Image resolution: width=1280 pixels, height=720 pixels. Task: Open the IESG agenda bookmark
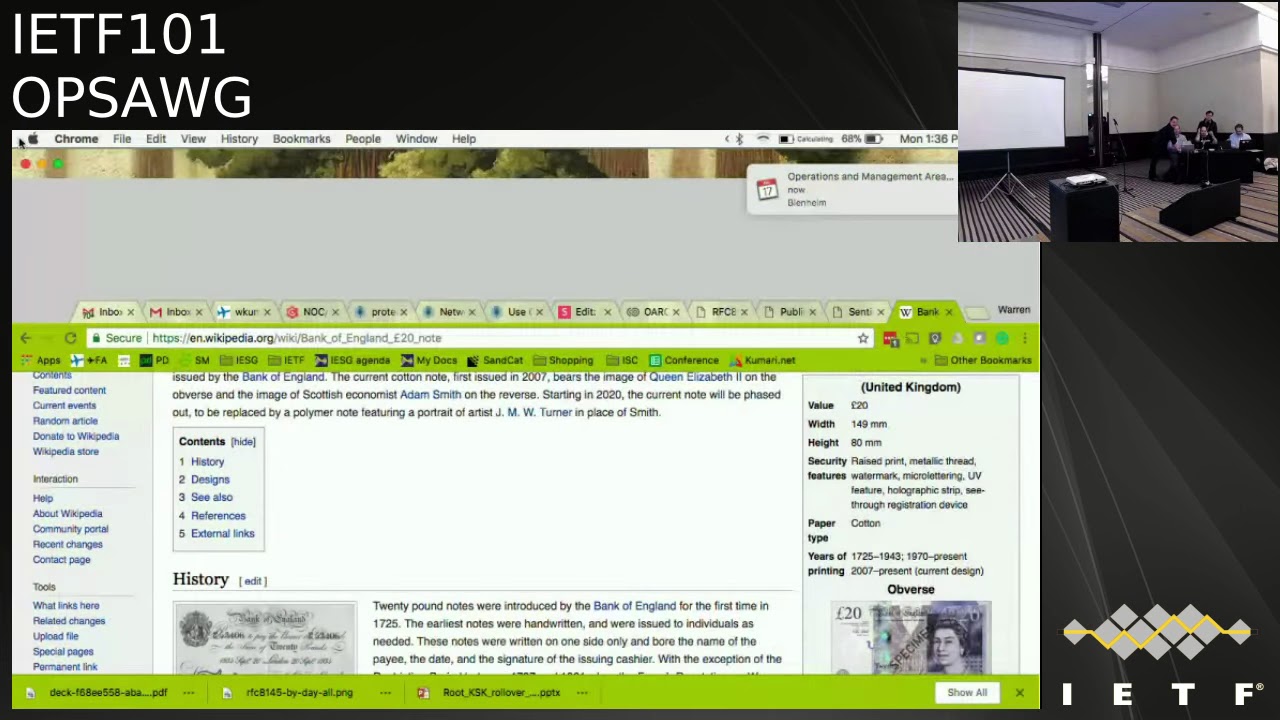pos(352,360)
